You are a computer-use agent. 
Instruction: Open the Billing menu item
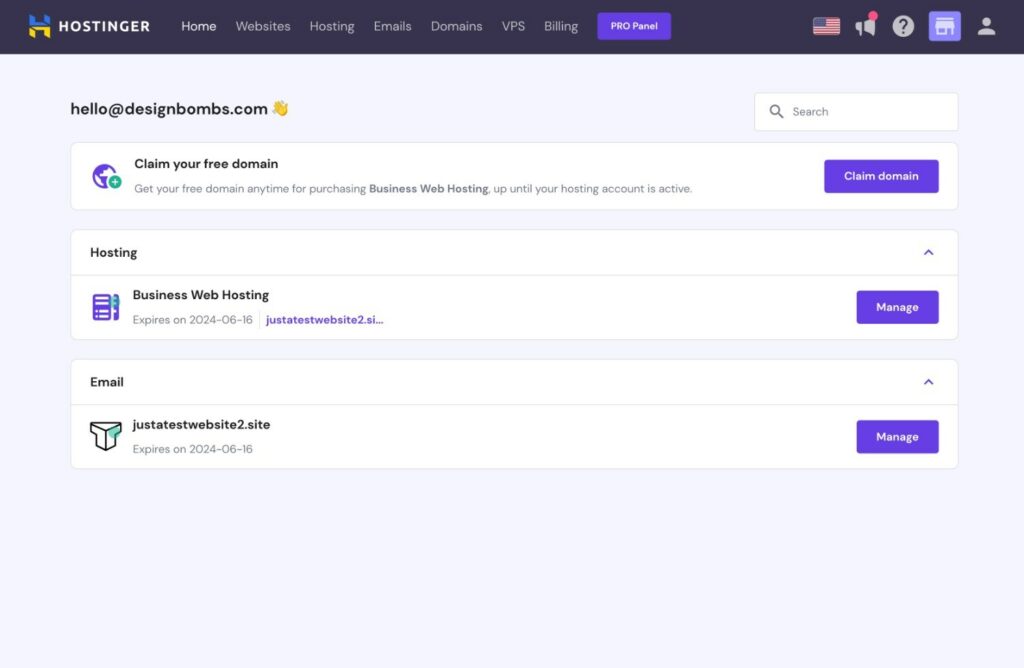click(x=561, y=26)
